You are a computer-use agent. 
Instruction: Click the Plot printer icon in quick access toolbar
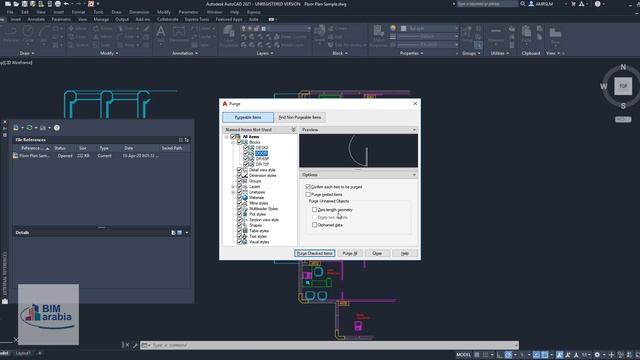click(x=58, y=4)
